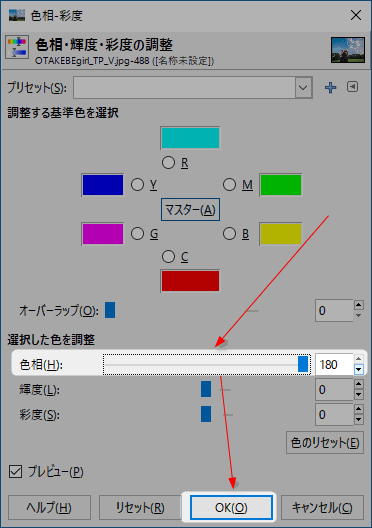Click the hue-saturation tool icon in the header
The width and height of the screenshot is (372, 528).
point(17,47)
